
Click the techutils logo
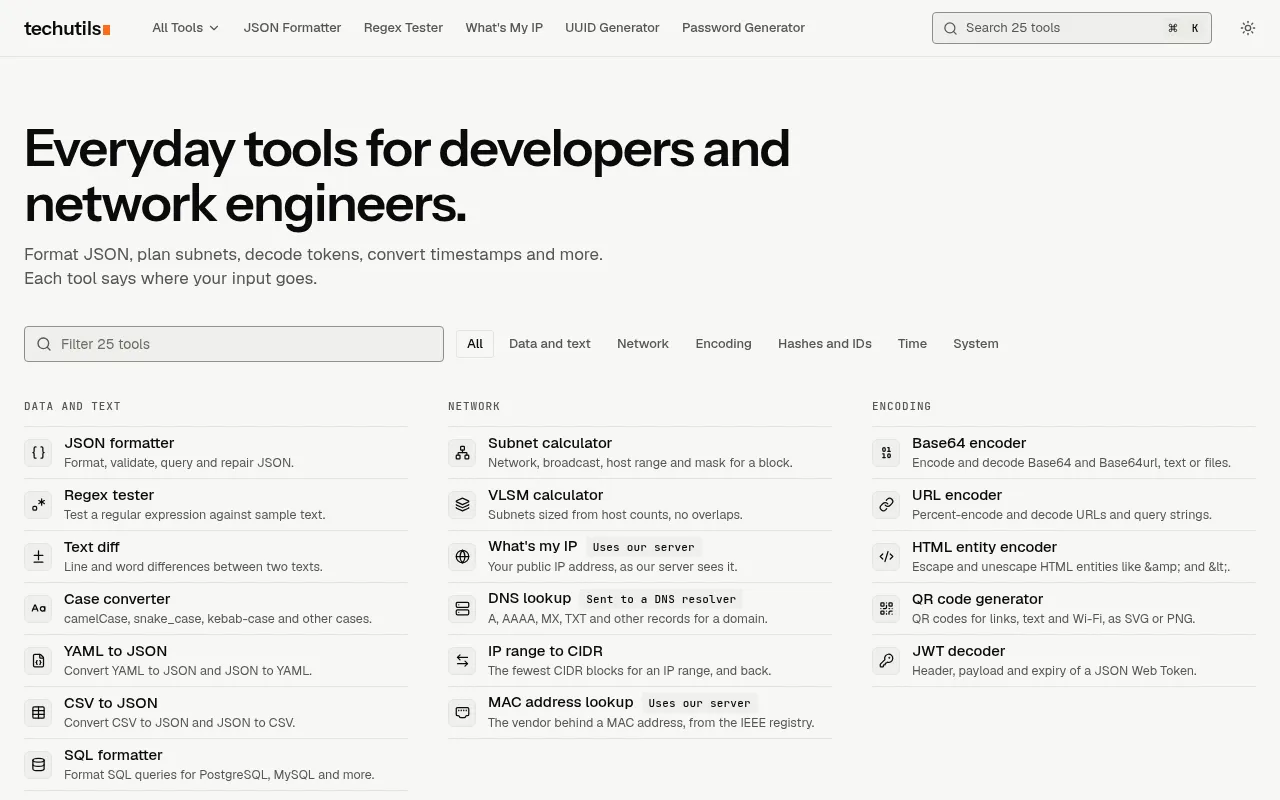click(x=67, y=28)
